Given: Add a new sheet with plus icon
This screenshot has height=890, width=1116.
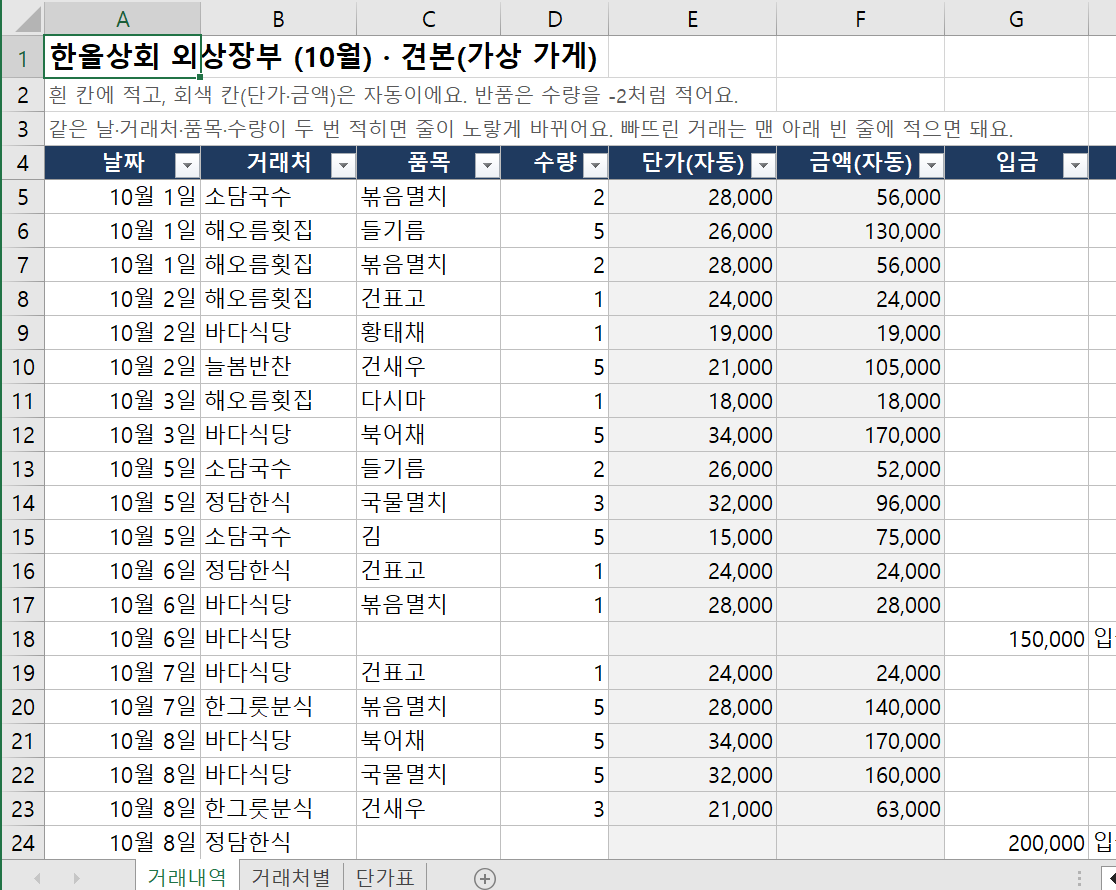Looking at the screenshot, I should (485, 879).
